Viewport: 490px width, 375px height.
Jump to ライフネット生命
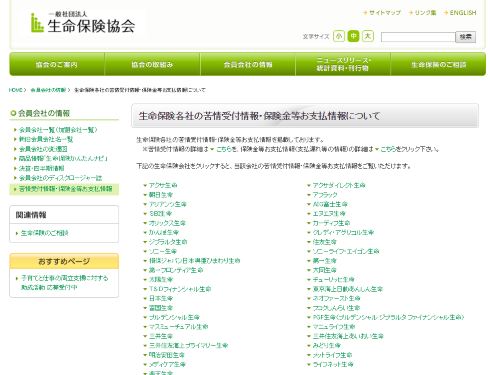[x=333, y=364]
